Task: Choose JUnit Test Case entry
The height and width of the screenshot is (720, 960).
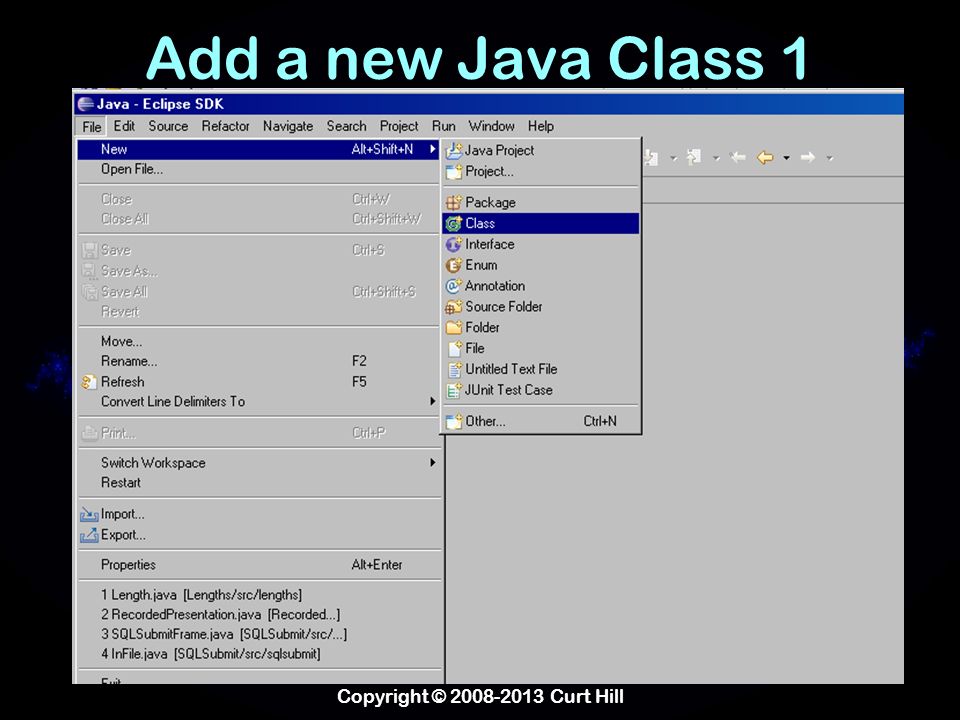Action: [x=541, y=390]
